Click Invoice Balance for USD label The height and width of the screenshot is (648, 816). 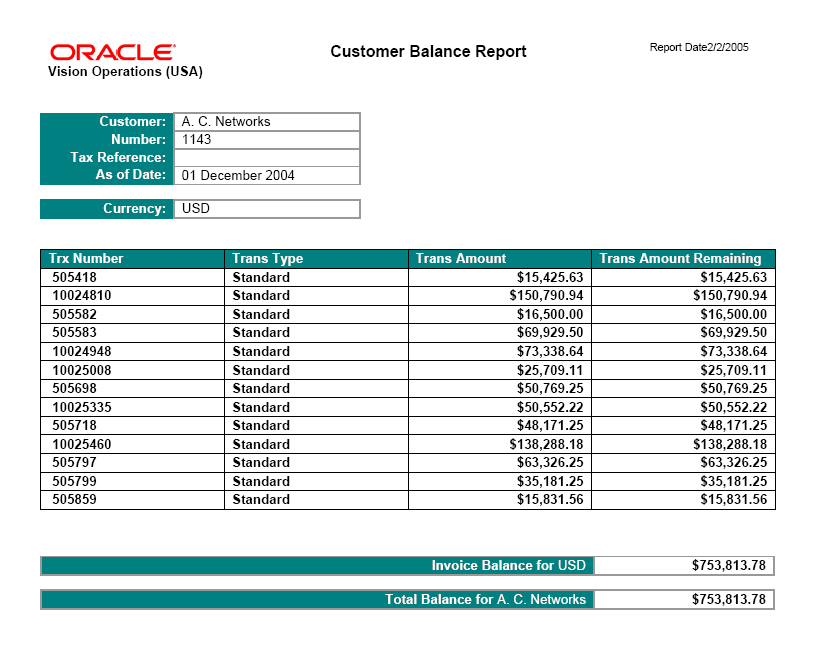(508, 566)
